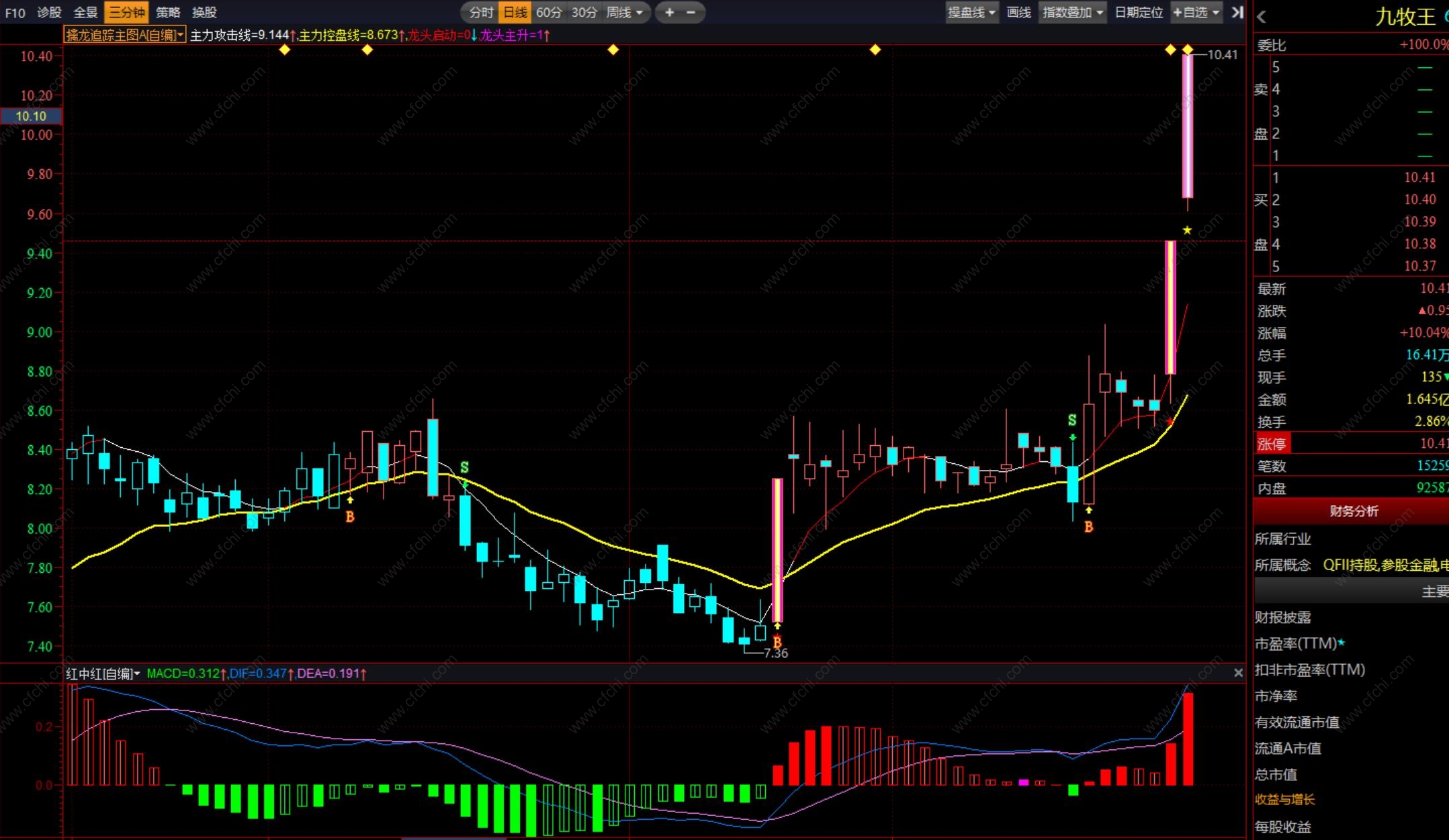This screenshot has width=1449, height=840.
Task: Open the 财务分析 section header
Action: pyautogui.click(x=1353, y=511)
